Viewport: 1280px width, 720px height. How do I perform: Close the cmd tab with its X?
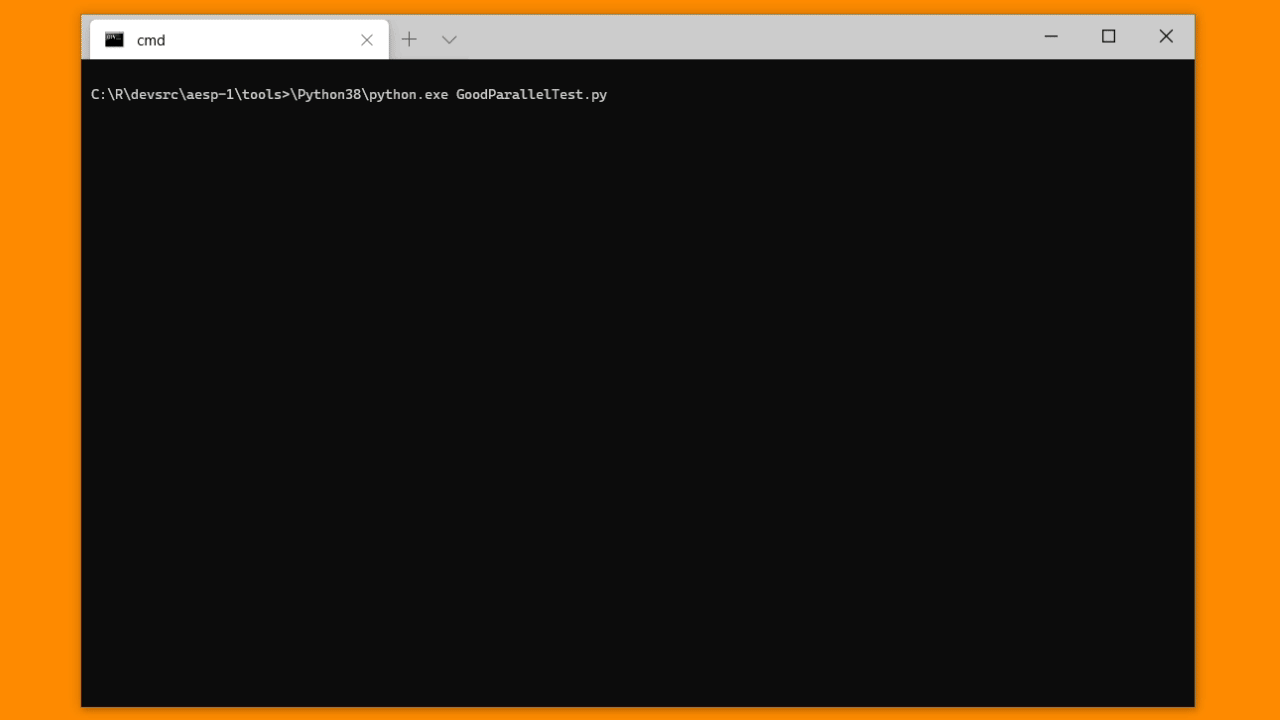[x=366, y=40]
